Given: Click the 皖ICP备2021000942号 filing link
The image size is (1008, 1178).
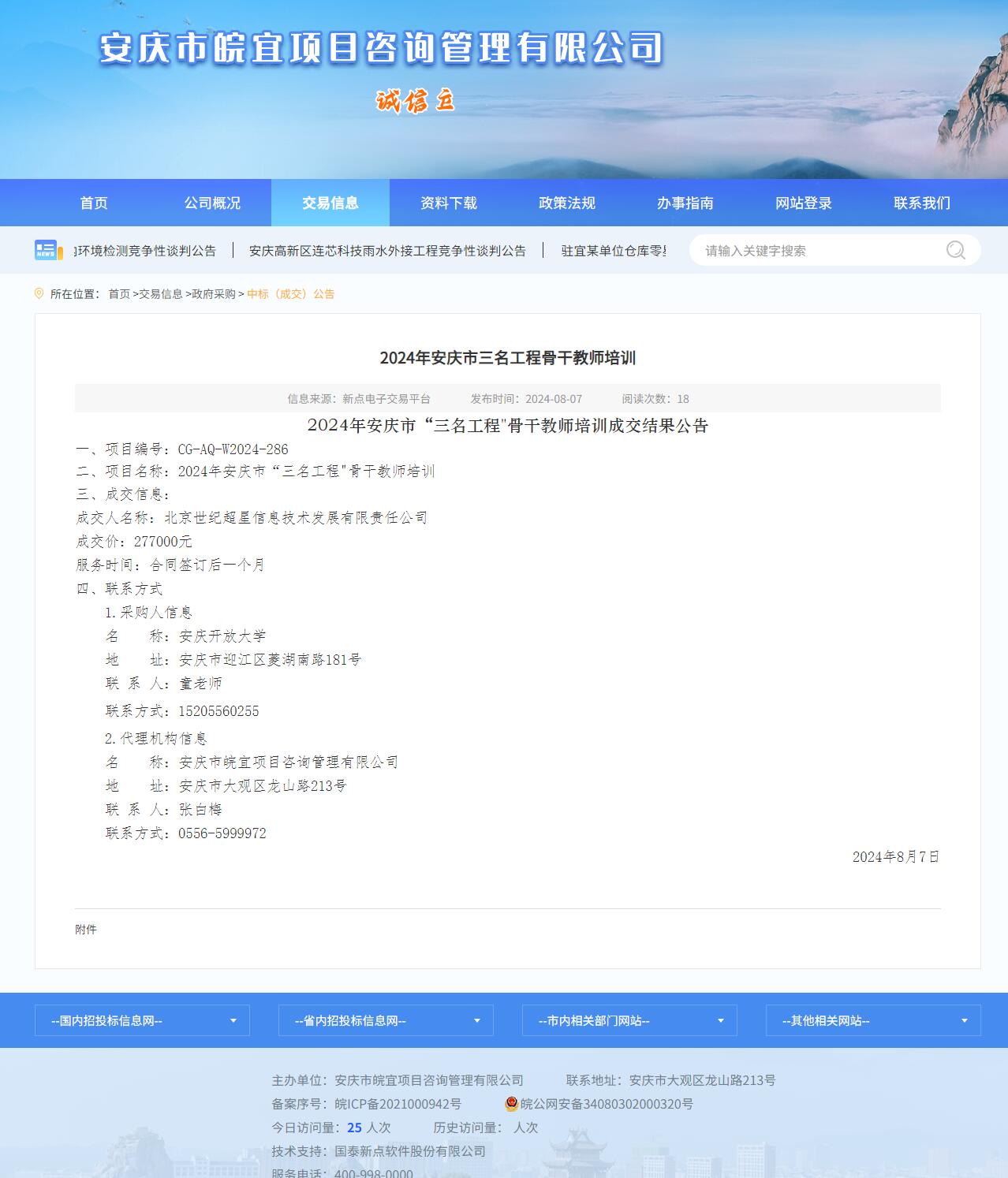Looking at the screenshot, I should point(398,1104).
